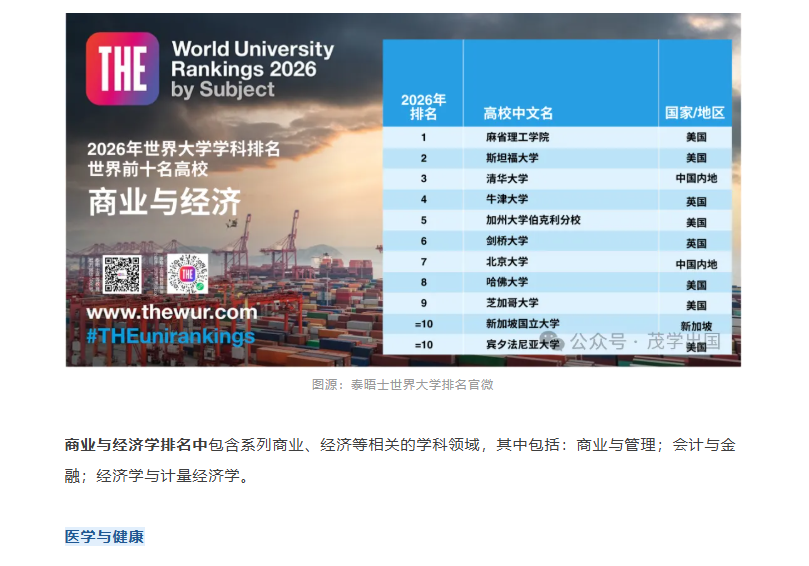Click the World University Rankings 2026 title

point(252,60)
